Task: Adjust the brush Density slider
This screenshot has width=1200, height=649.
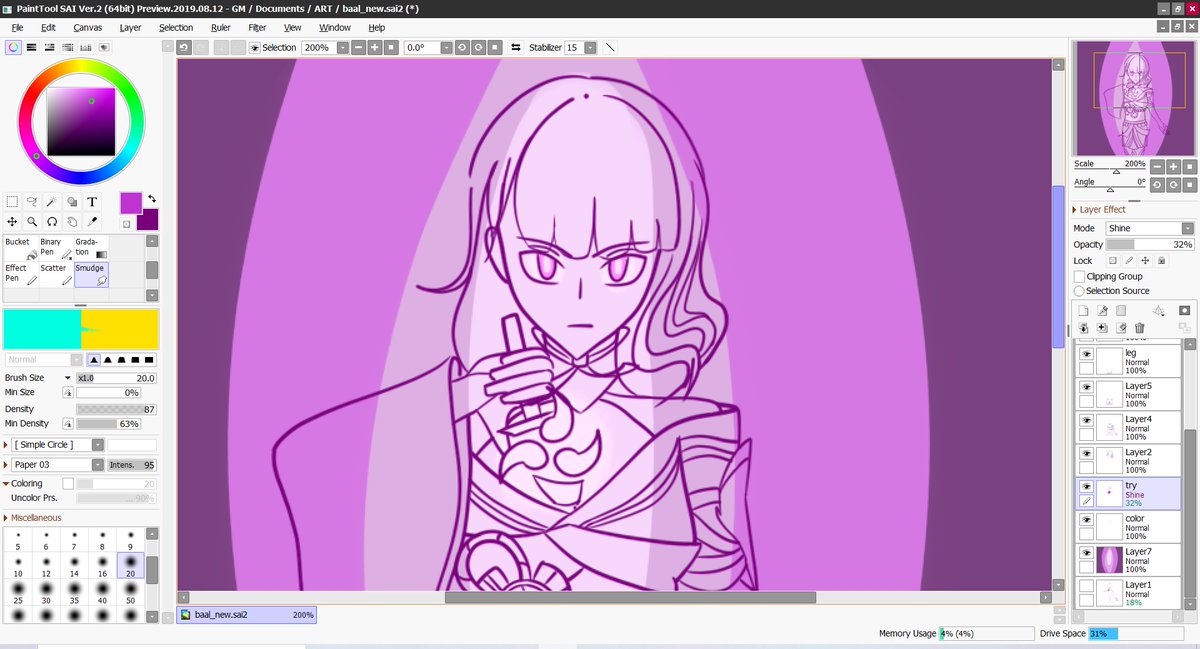Action: (x=117, y=409)
